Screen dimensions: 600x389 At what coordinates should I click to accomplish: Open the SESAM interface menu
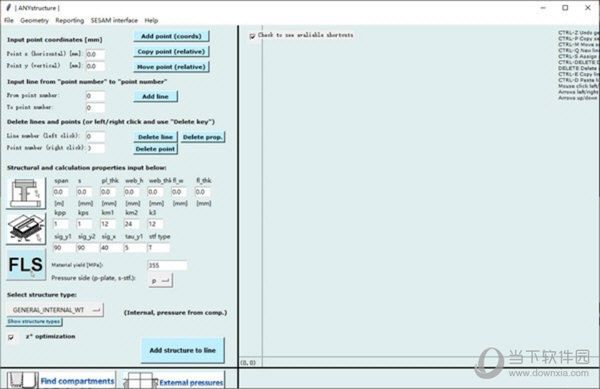point(114,20)
